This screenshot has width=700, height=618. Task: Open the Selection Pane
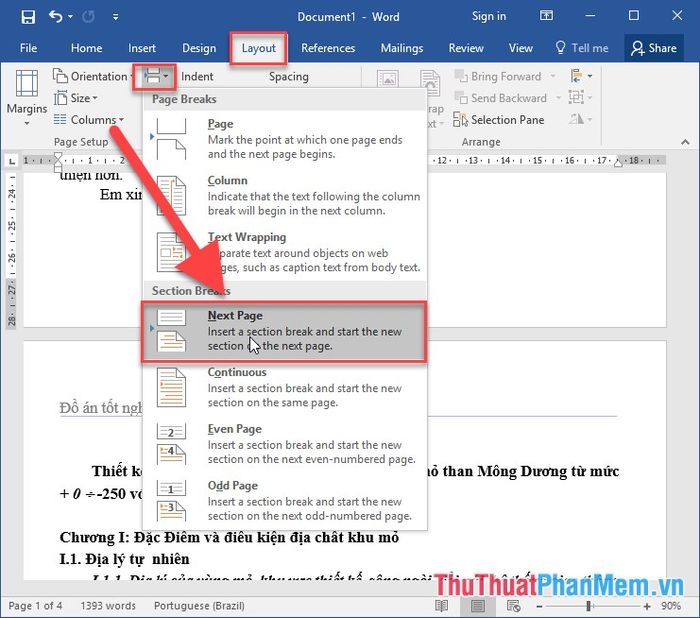[499, 120]
